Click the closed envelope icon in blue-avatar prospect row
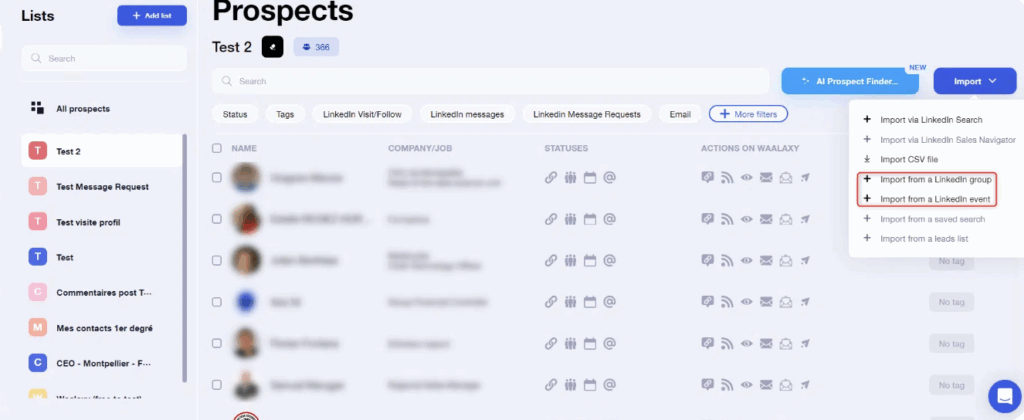 tap(766, 302)
